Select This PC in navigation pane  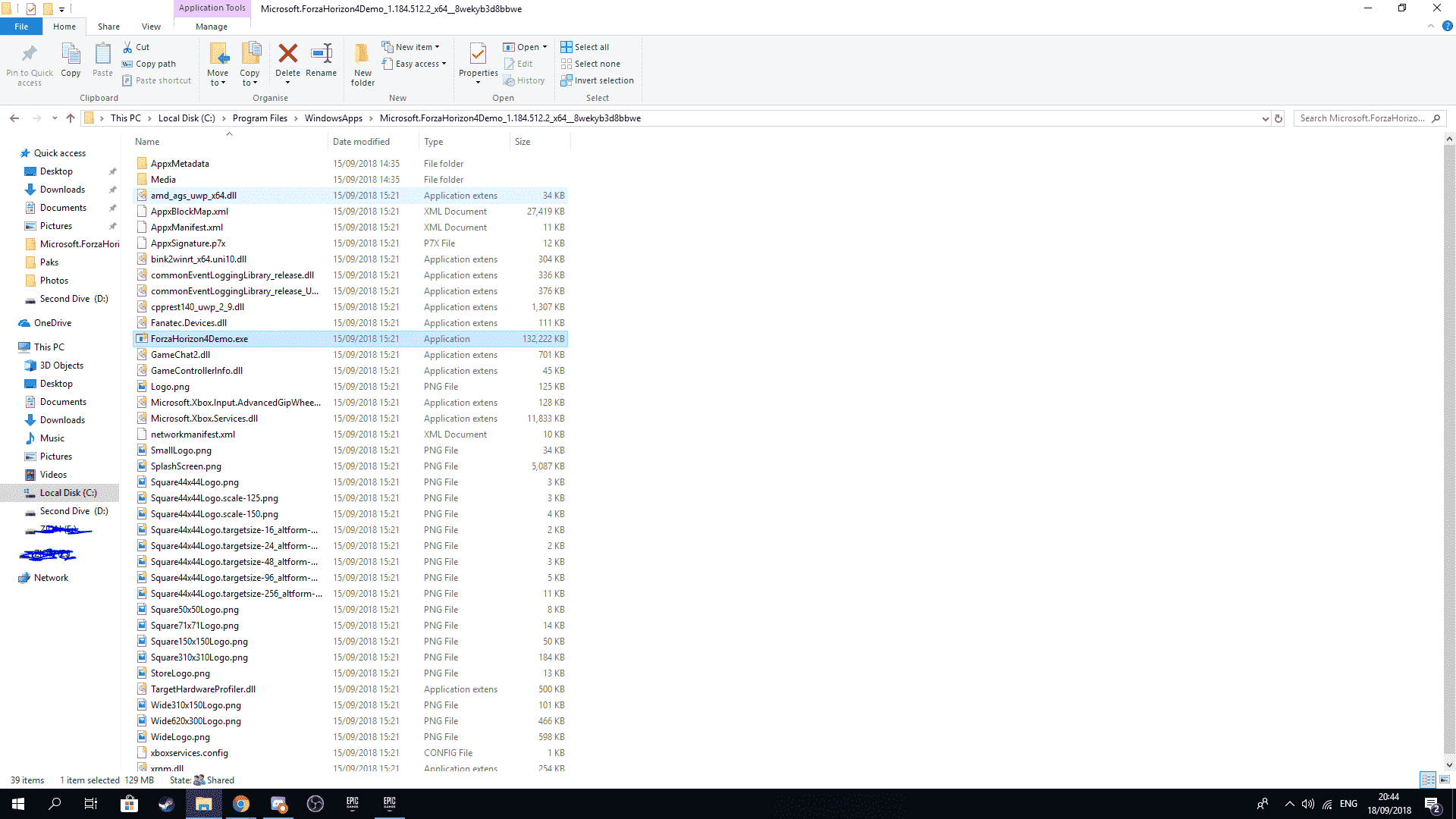[x=49, y=347]
